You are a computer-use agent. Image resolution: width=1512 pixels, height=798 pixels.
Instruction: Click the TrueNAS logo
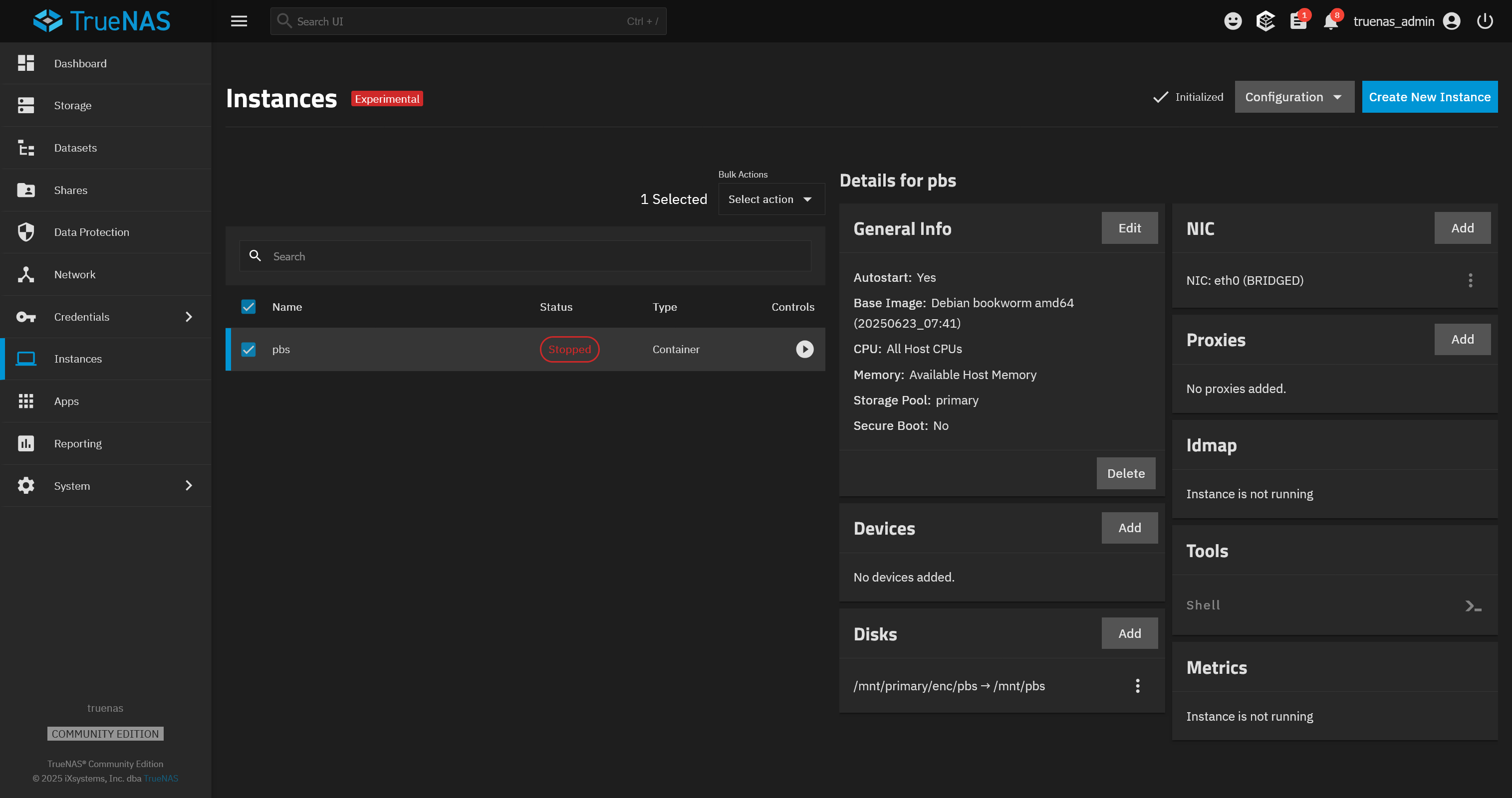point(101,21)
